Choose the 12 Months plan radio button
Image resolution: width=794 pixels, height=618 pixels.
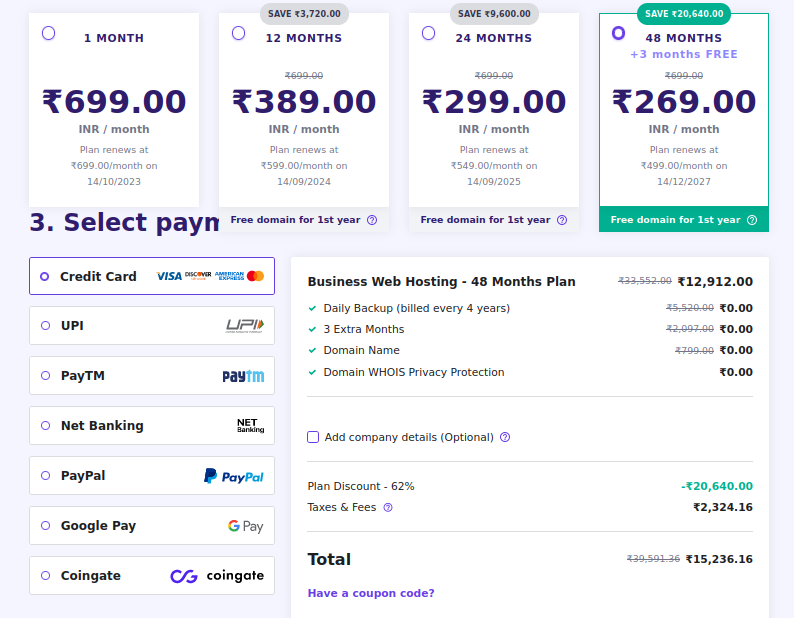pos(238,33)
